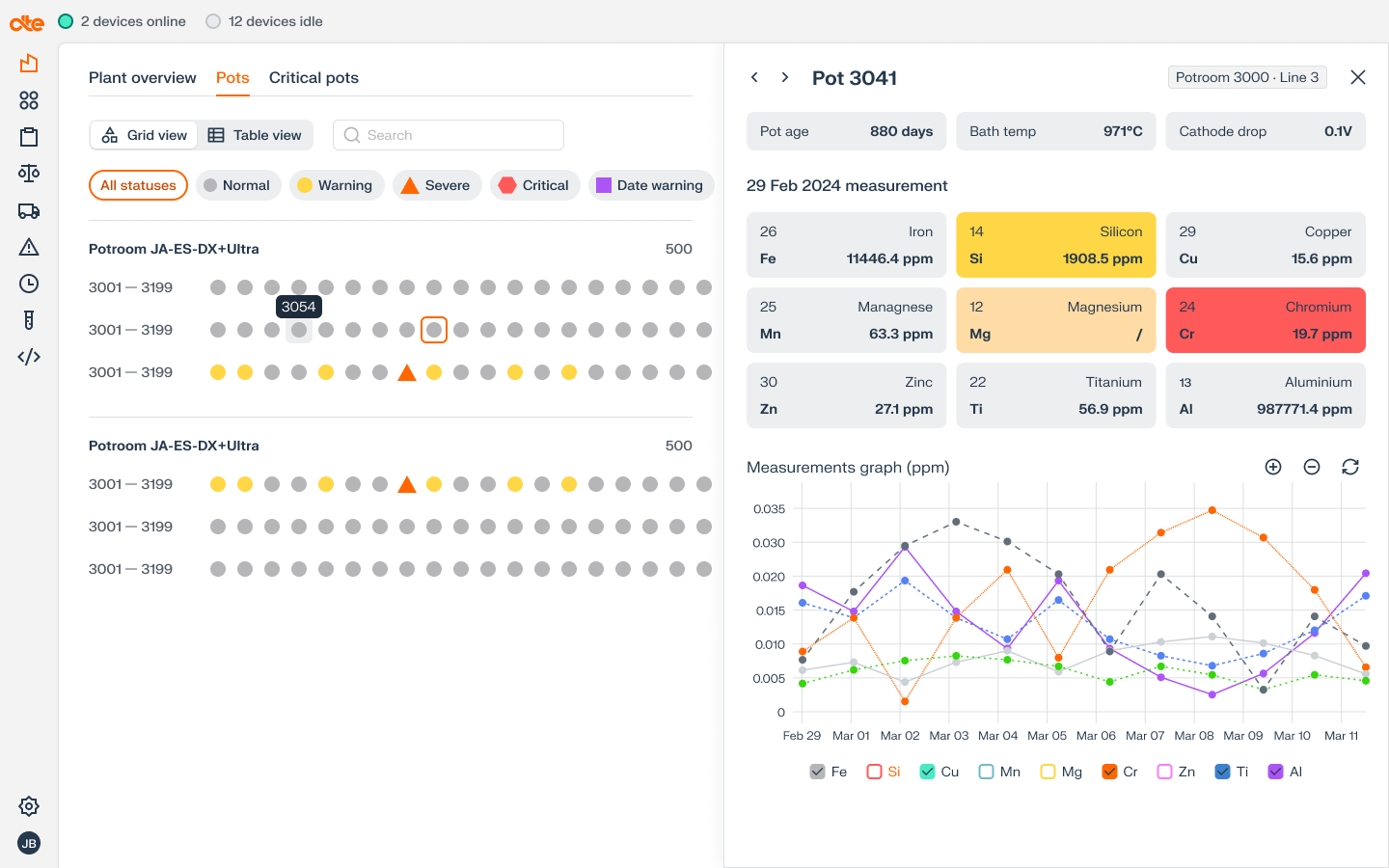This screenshot has height=868, width=1389.
Task: Toggle the Si series checkbox
Action: [x=874, y=772]
